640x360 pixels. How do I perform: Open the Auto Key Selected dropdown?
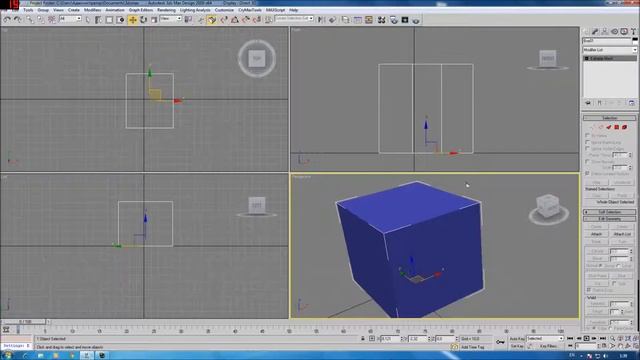point(545,339)
